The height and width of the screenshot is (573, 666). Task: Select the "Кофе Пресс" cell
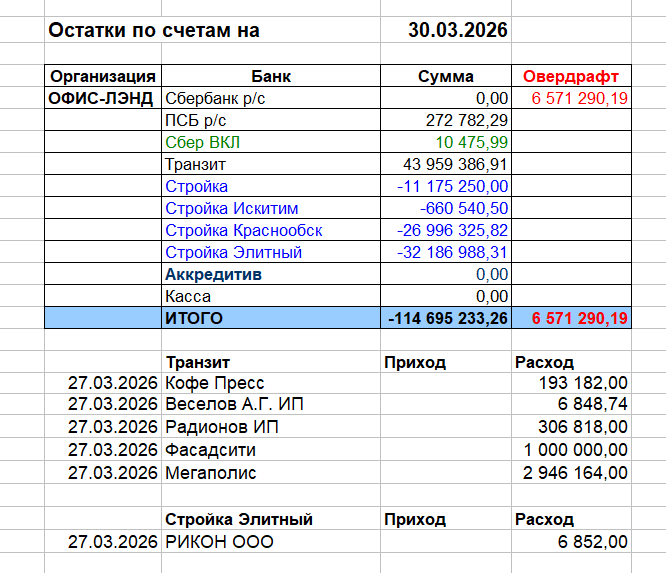[271, 383]
